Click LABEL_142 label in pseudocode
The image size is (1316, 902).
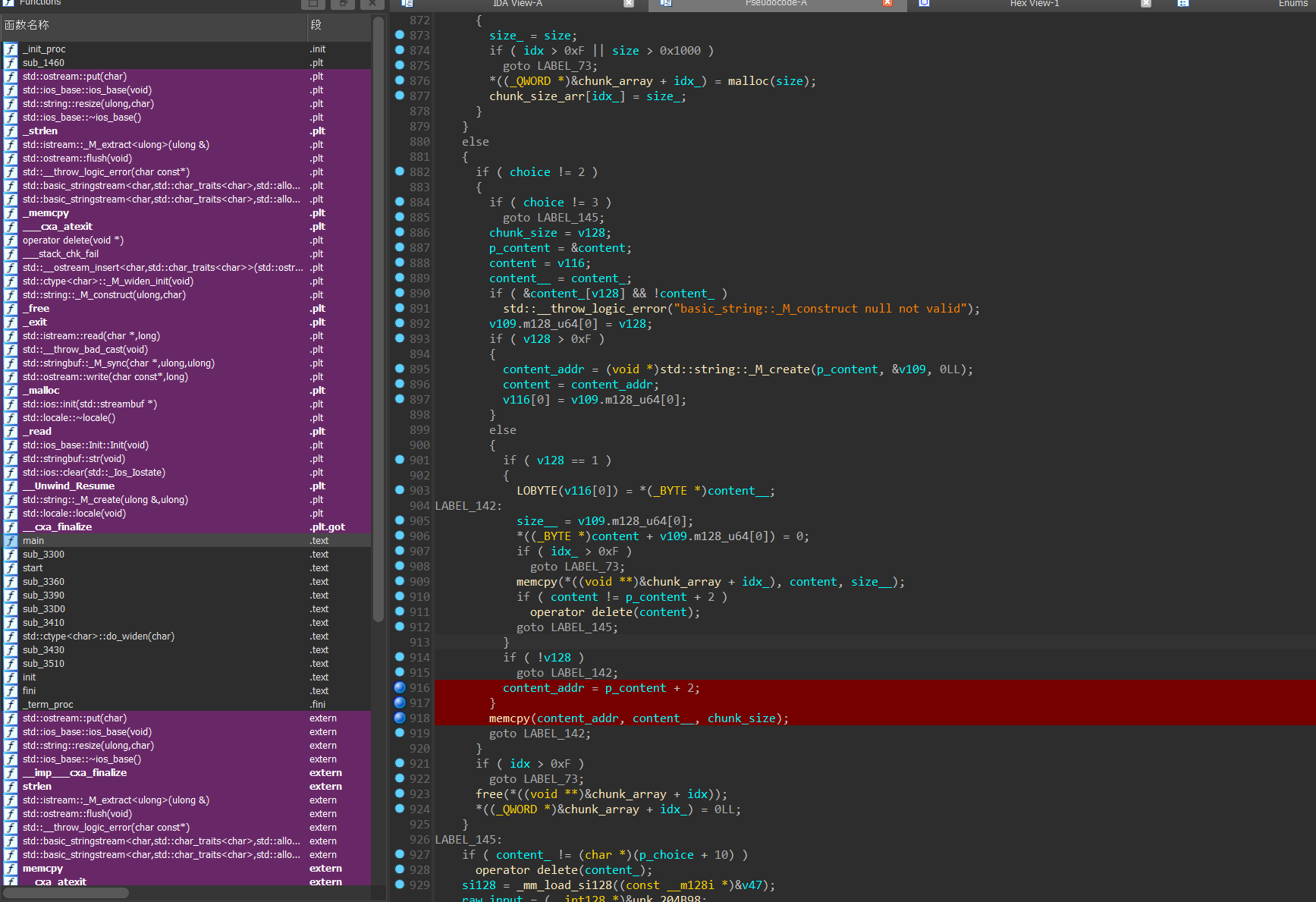click(468, 506)
